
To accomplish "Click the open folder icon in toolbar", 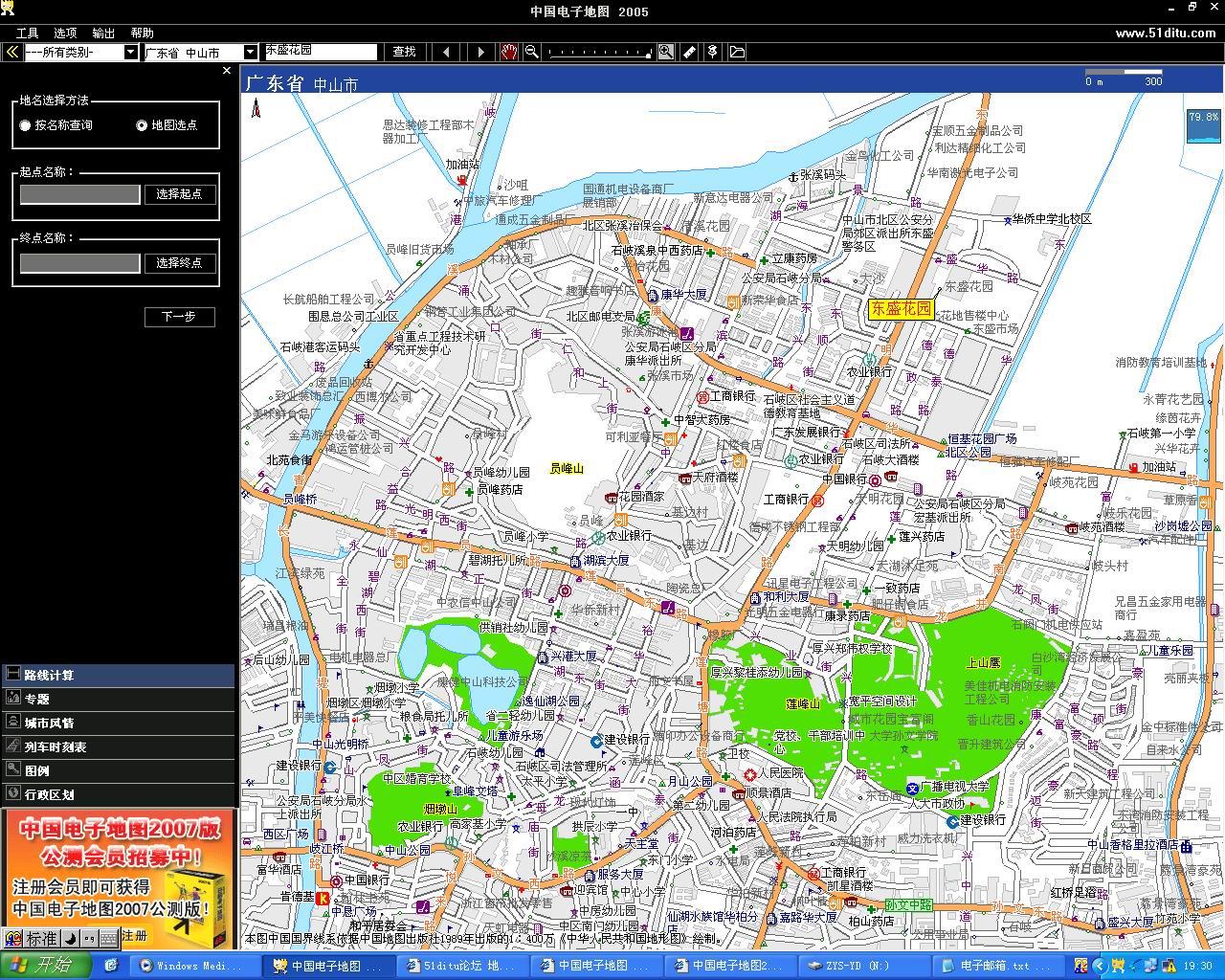I will point(737,52).
